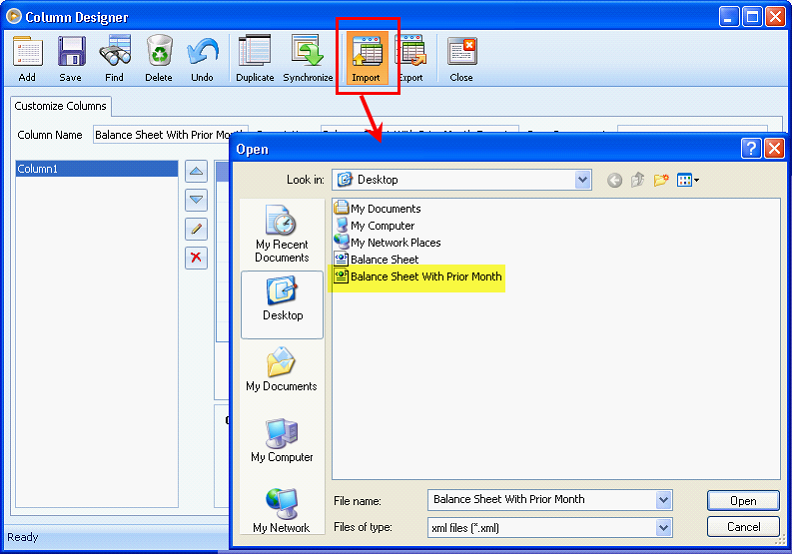The image size is (793, 555).
Task: Click the Open dialog help question mark
Action: pos(751,149)
